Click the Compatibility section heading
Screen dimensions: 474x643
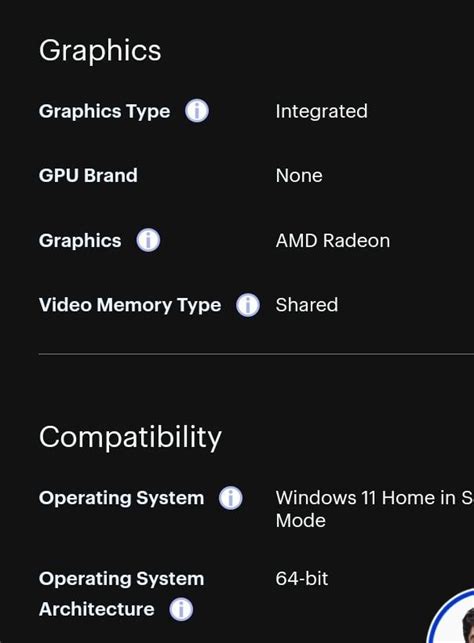point(130,438)
